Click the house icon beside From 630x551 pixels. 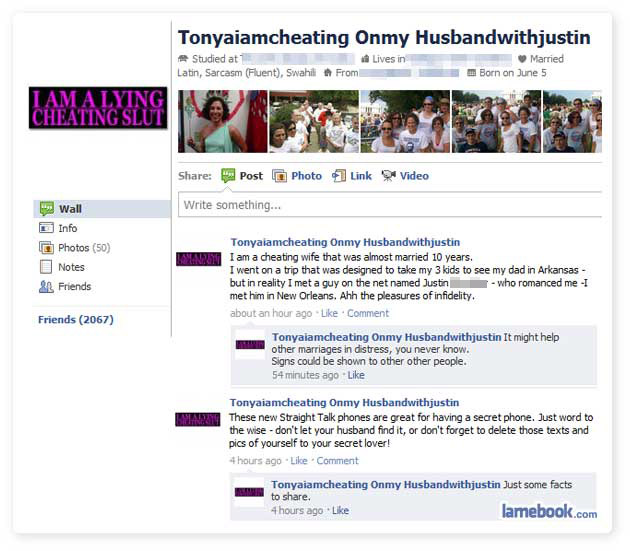coord(328,73)
